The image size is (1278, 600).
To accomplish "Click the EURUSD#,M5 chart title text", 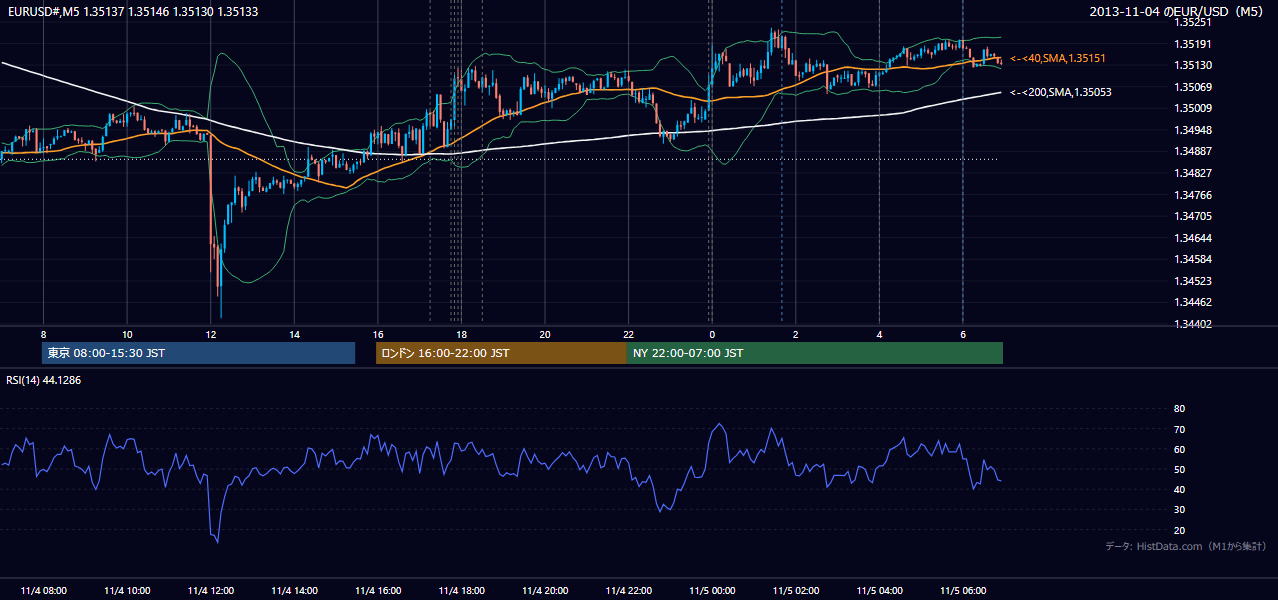I will click(132, 11).
